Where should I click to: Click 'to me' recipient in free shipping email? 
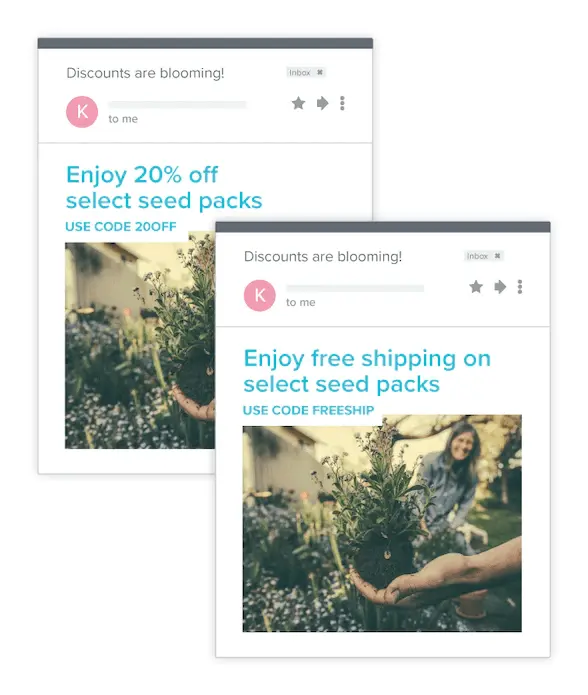coord(301,302)
